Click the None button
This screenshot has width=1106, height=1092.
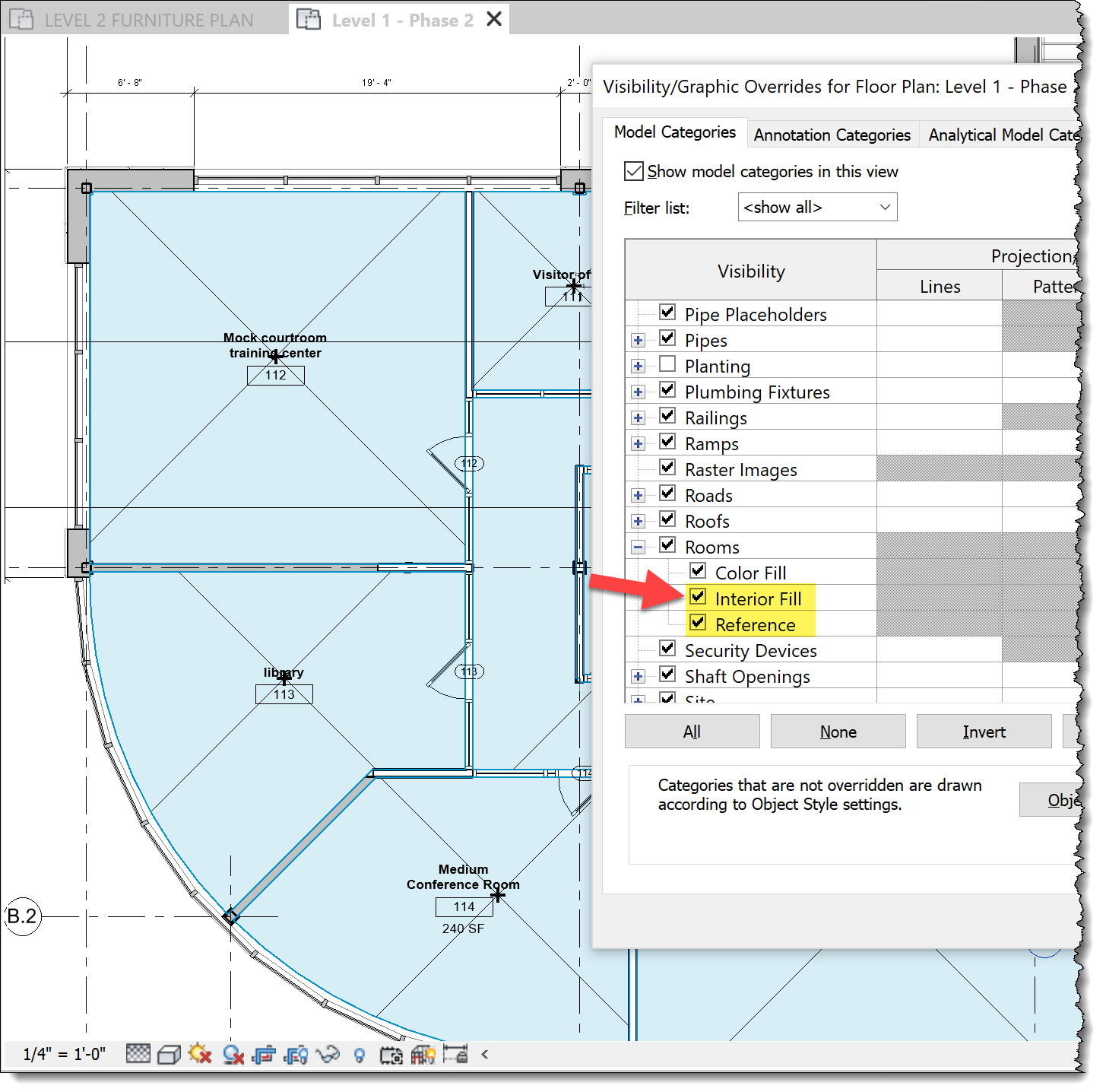pos(837,731)
